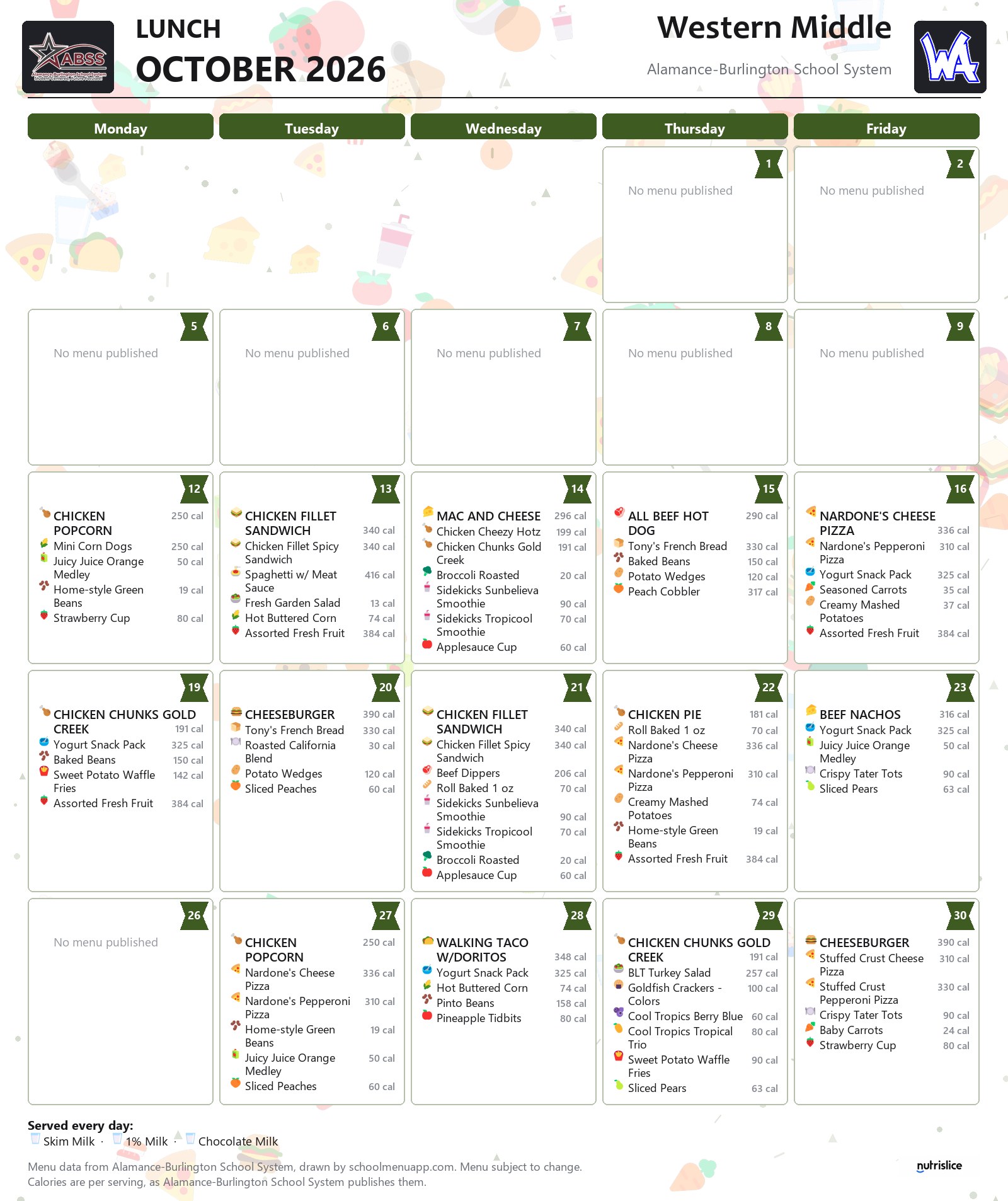Click the date badge 15

(769, 488)
